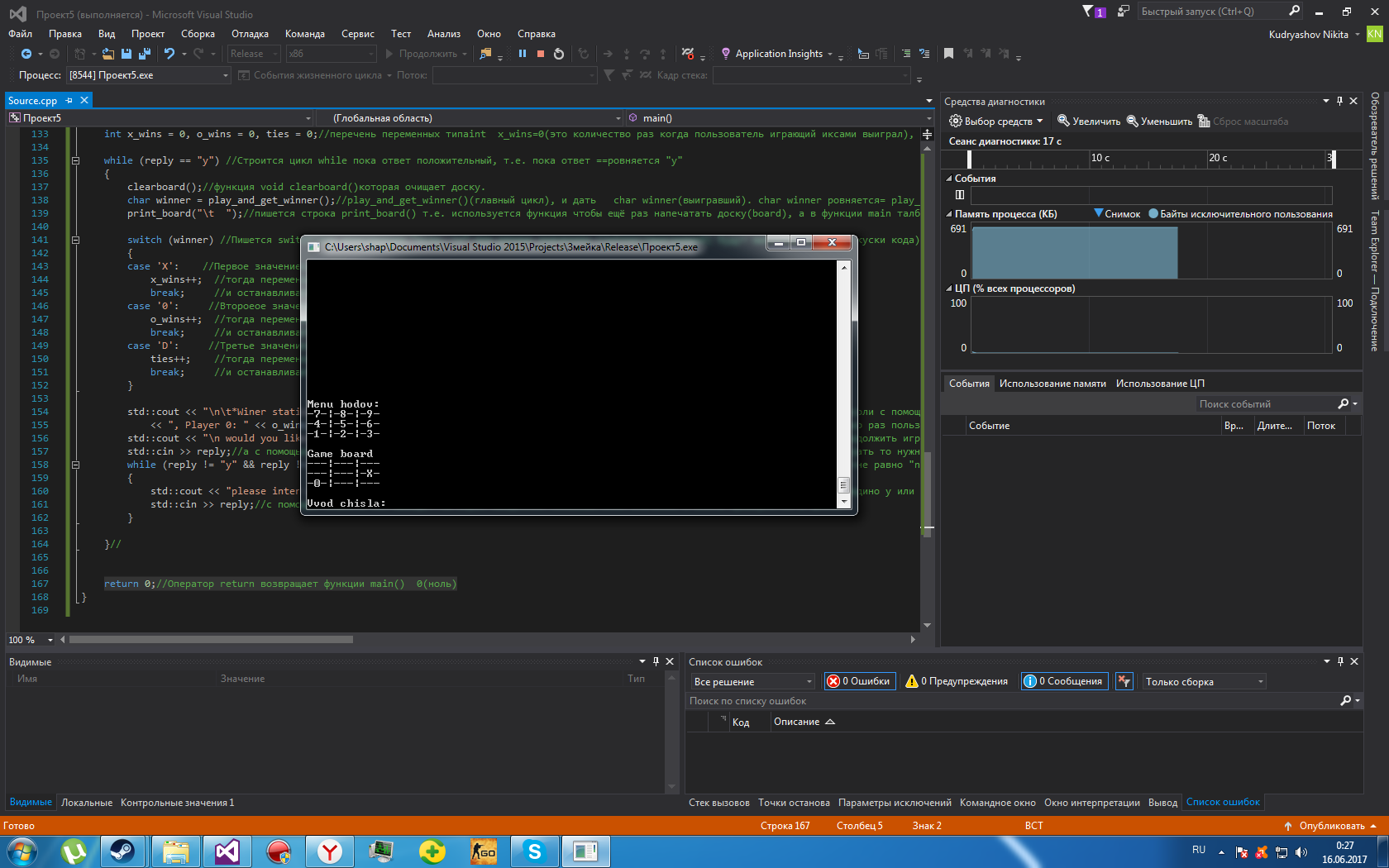This screenshot has width=1389, height=868.
Task: Save the current file with floppy icon
Action: (126, 54)
